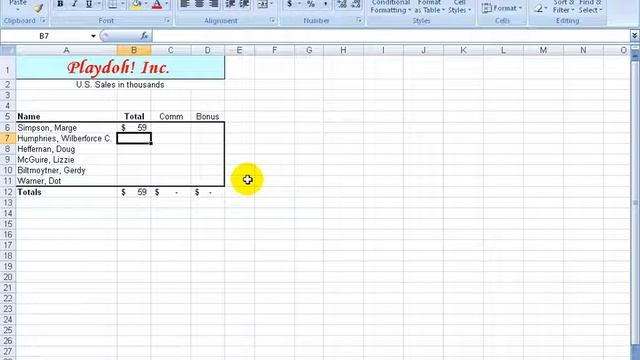Open the Font Color dropdown arrow

(167, 4)
